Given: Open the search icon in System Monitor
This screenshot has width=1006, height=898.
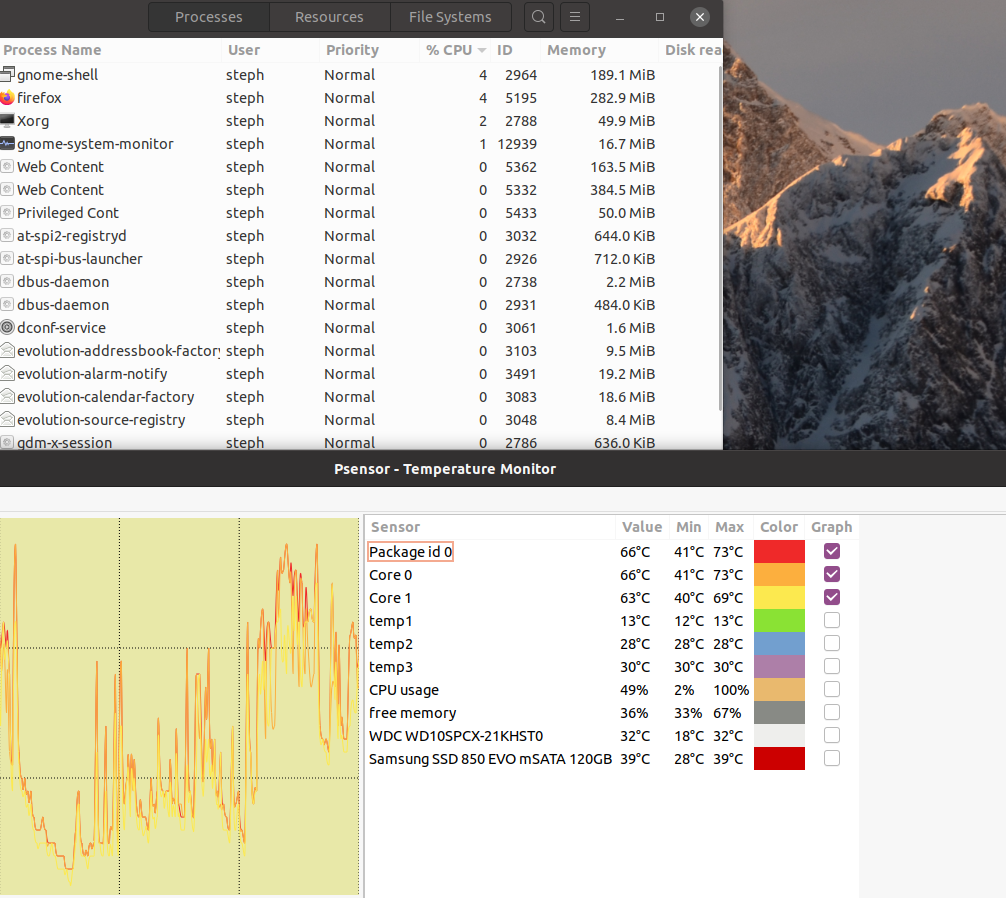Looking at the screenshot, I should (x=539, y=17).
